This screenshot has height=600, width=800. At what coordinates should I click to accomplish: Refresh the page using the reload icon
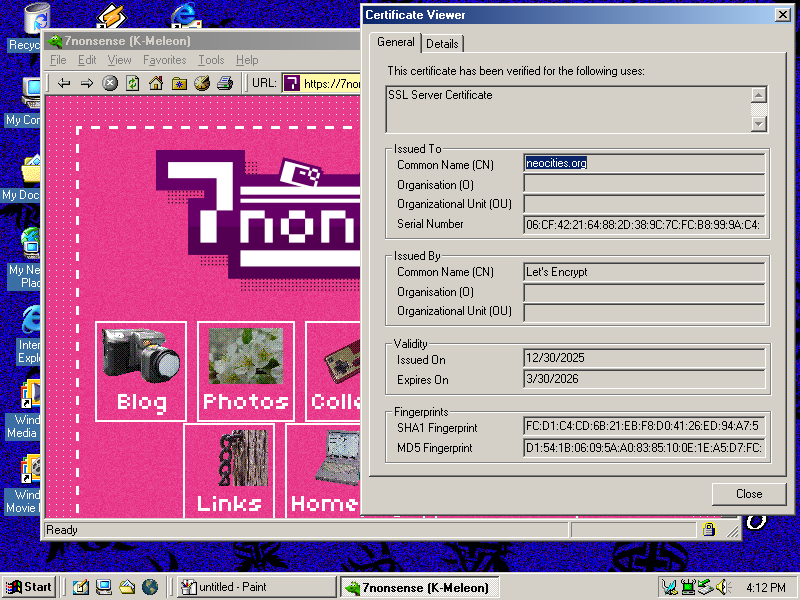tap(131, 83)
